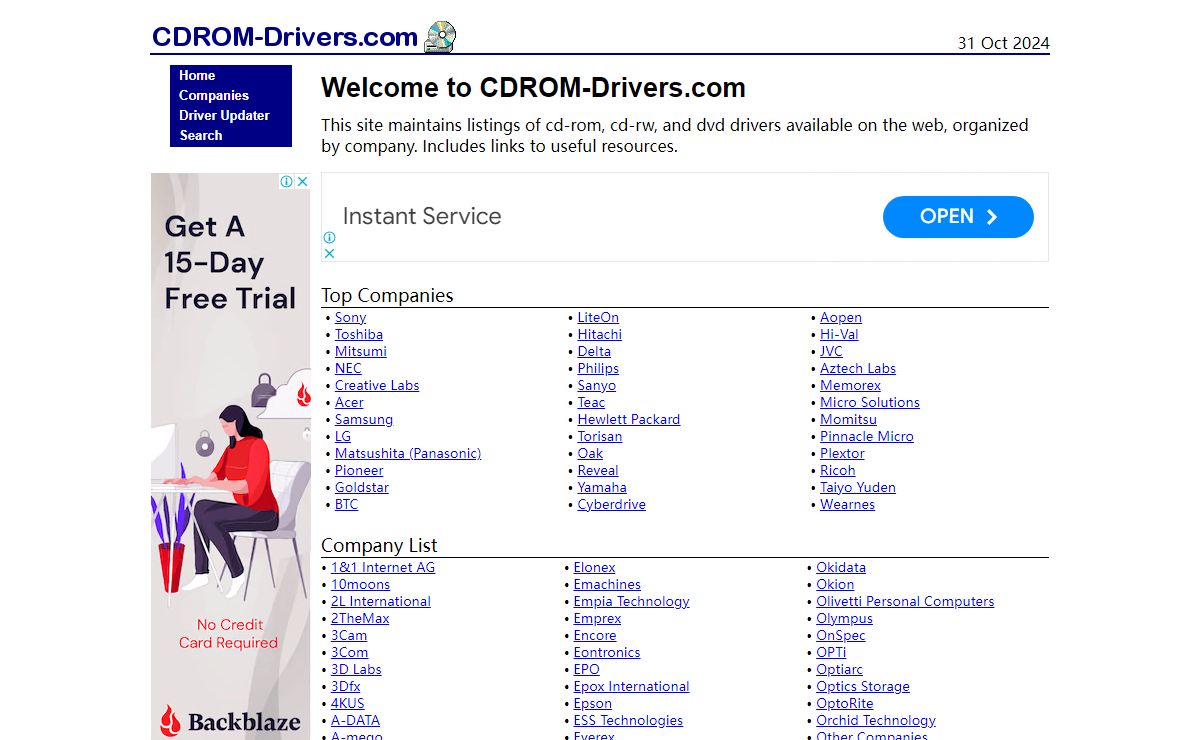Open the Delta drivers link

tap(594, 351)
